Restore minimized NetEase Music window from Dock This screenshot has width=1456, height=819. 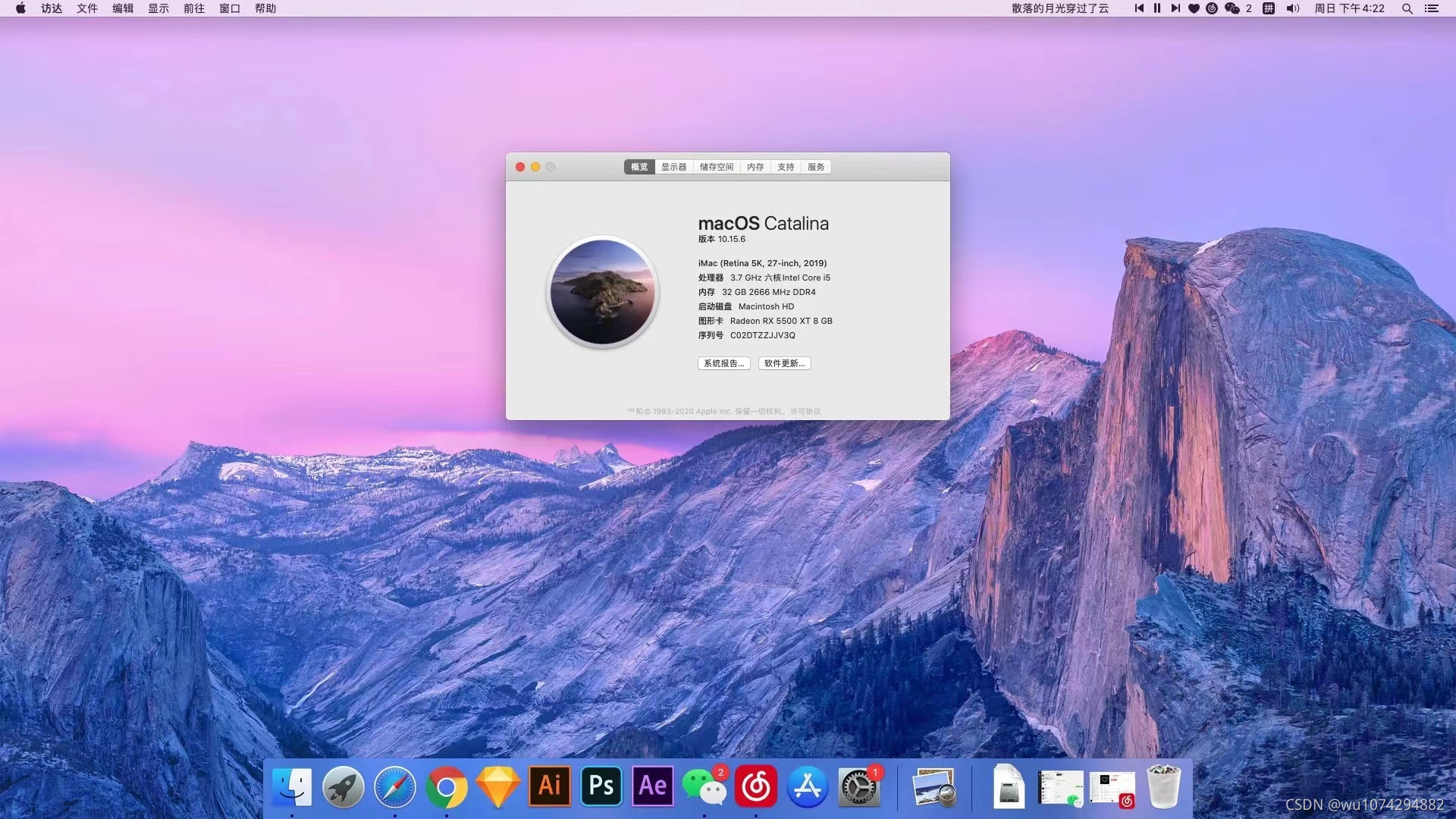click(x=1112, y=789)
